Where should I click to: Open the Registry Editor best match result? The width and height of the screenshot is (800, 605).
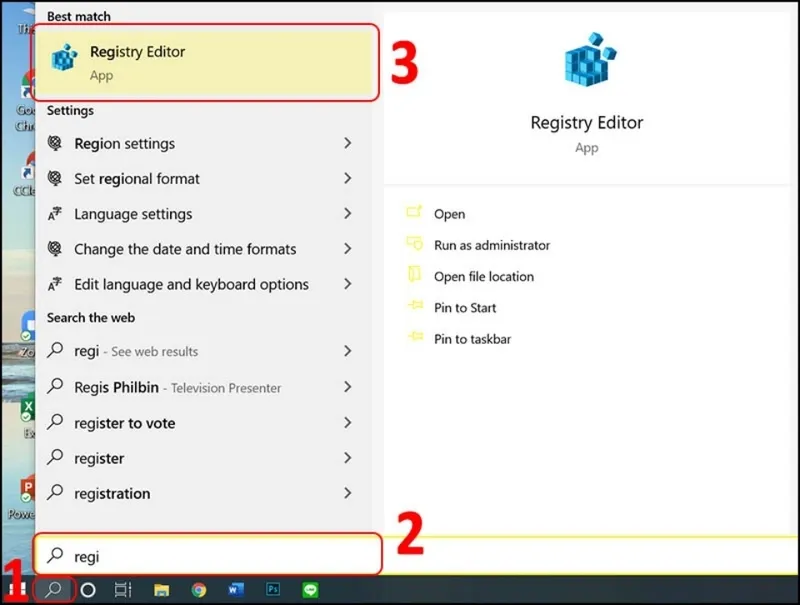tap(206, 63)
